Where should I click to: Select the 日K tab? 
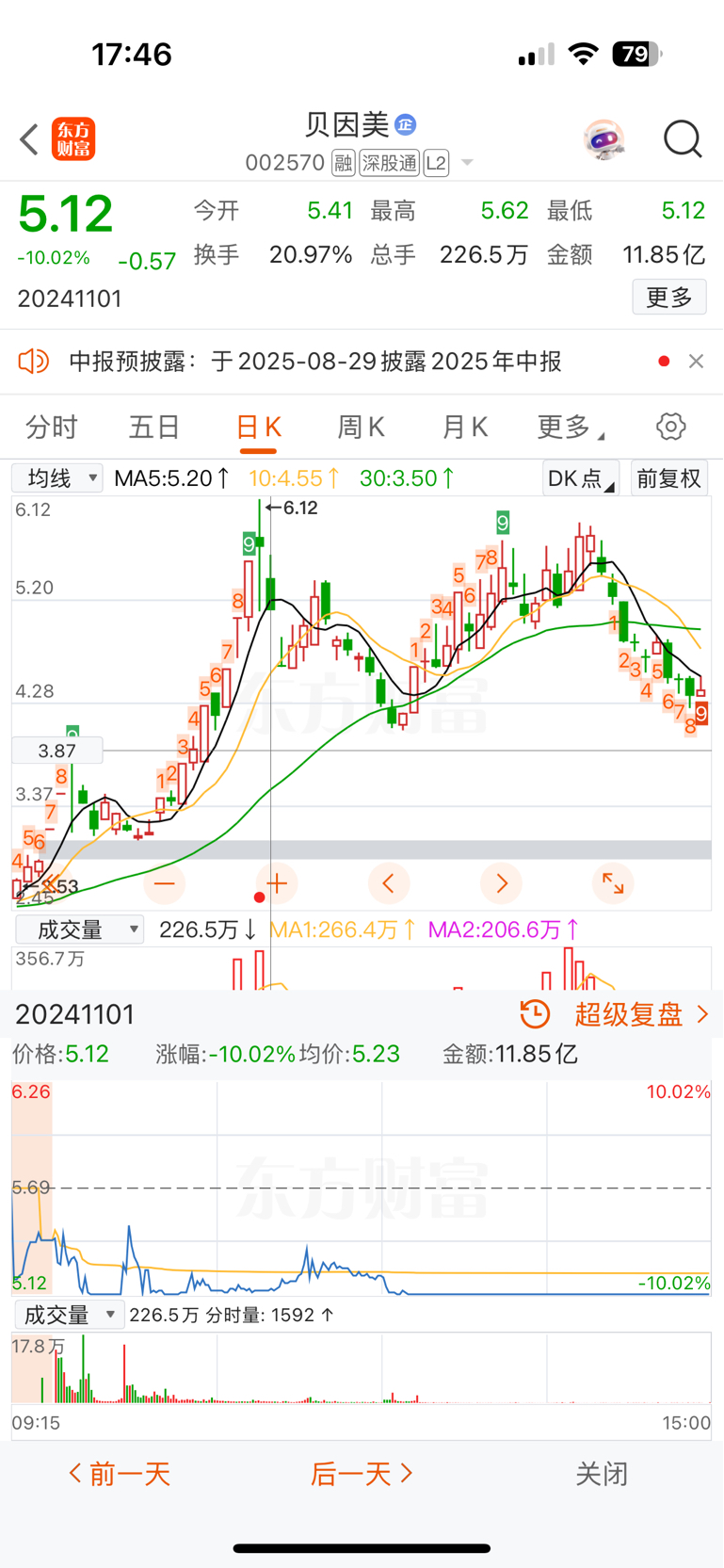(258, 428)
